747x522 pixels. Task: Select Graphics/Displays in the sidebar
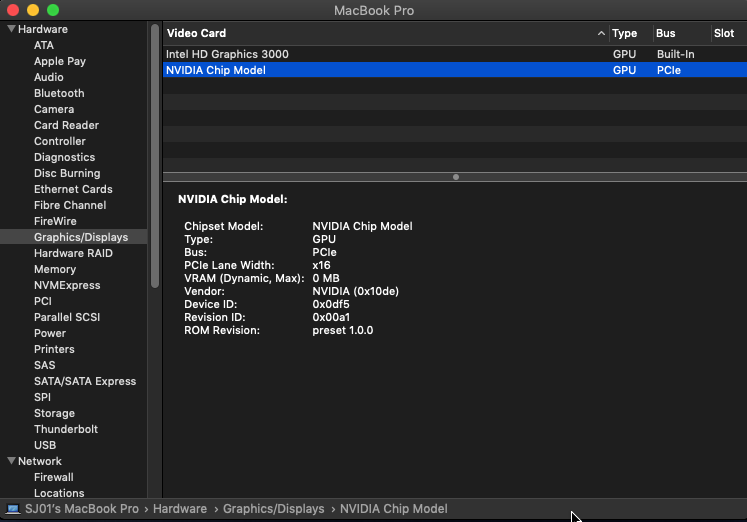81,237
